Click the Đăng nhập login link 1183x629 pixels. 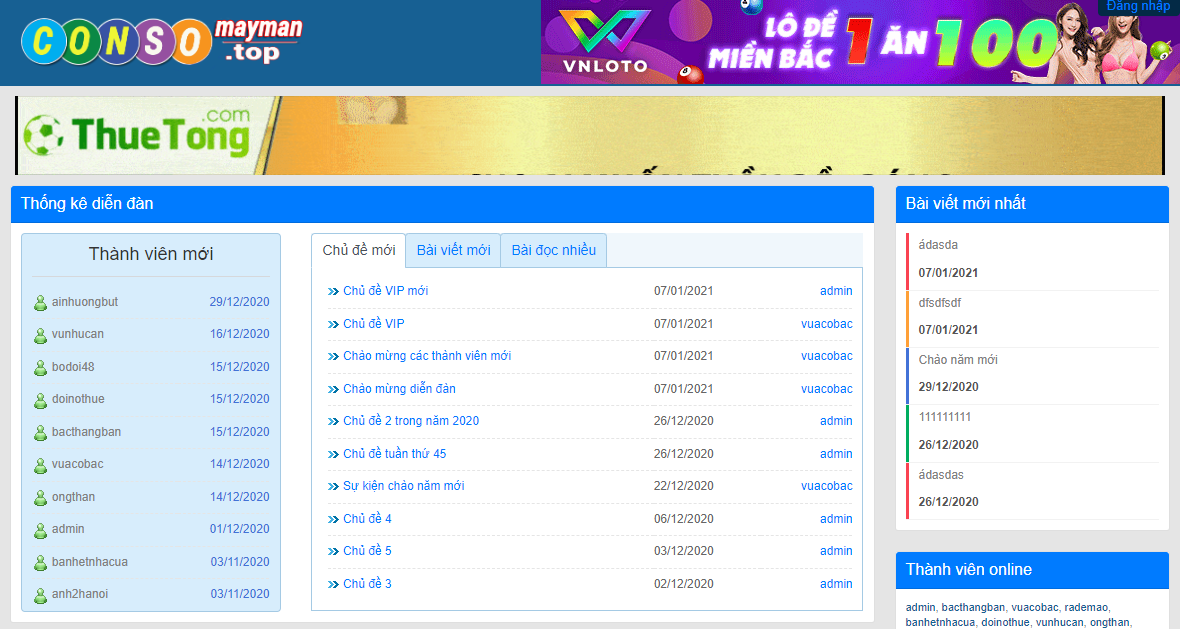tap(1138, 7)
